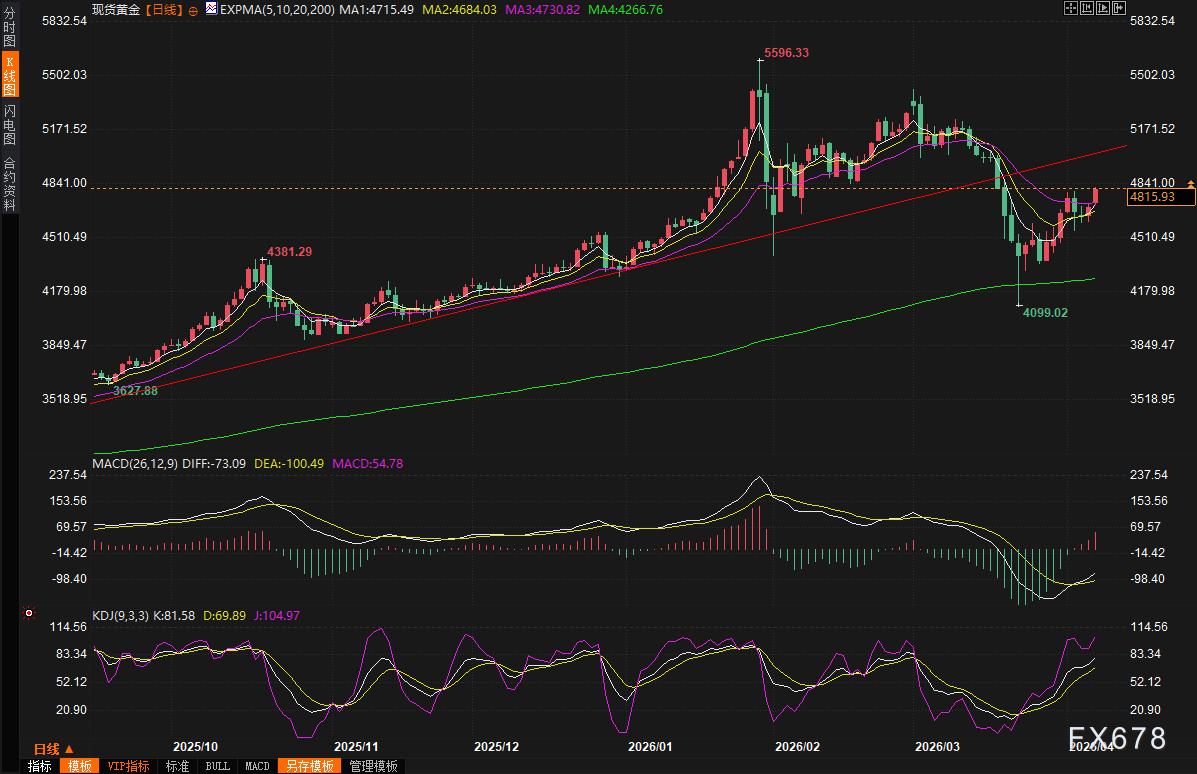
Task: Expand the EXPMA(5,10,20,200) indicator settings
Action: 277,10
